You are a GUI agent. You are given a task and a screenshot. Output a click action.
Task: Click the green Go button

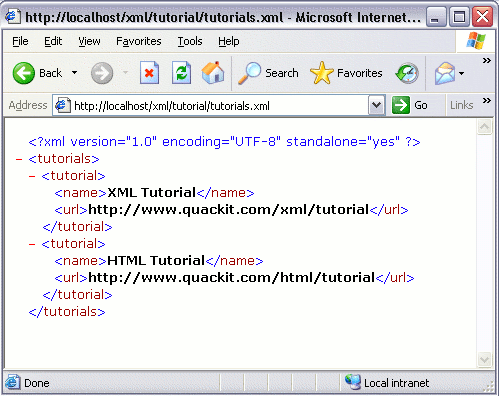pos(410,105)
